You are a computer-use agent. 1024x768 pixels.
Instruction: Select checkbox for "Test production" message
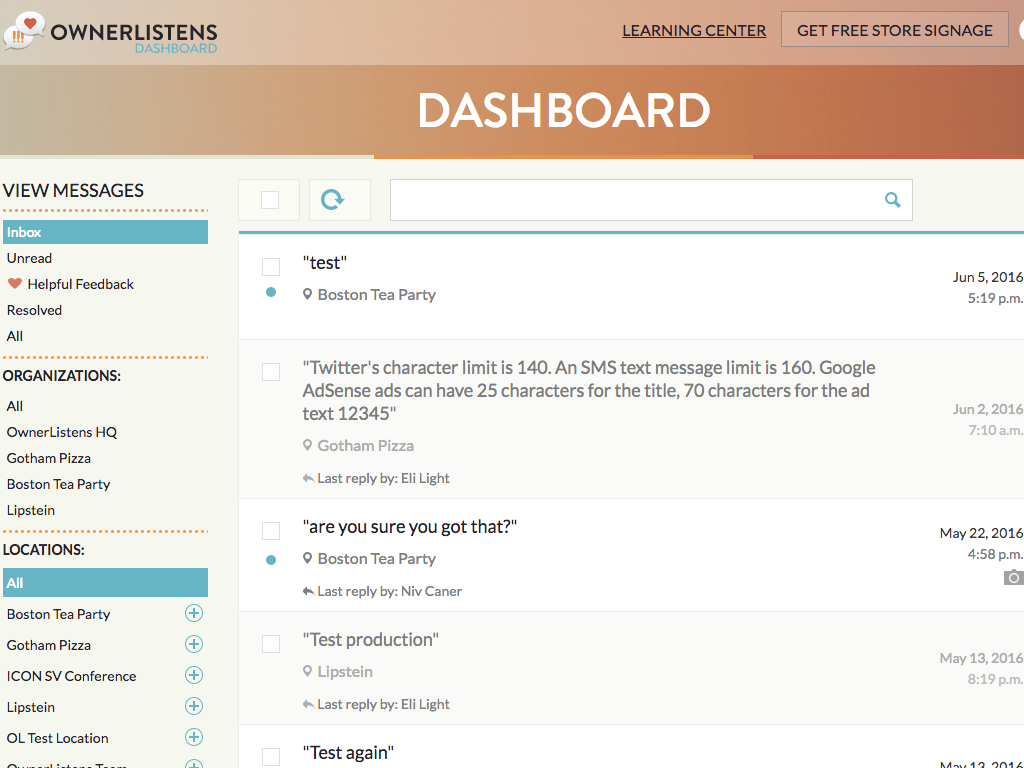[271, 643]
